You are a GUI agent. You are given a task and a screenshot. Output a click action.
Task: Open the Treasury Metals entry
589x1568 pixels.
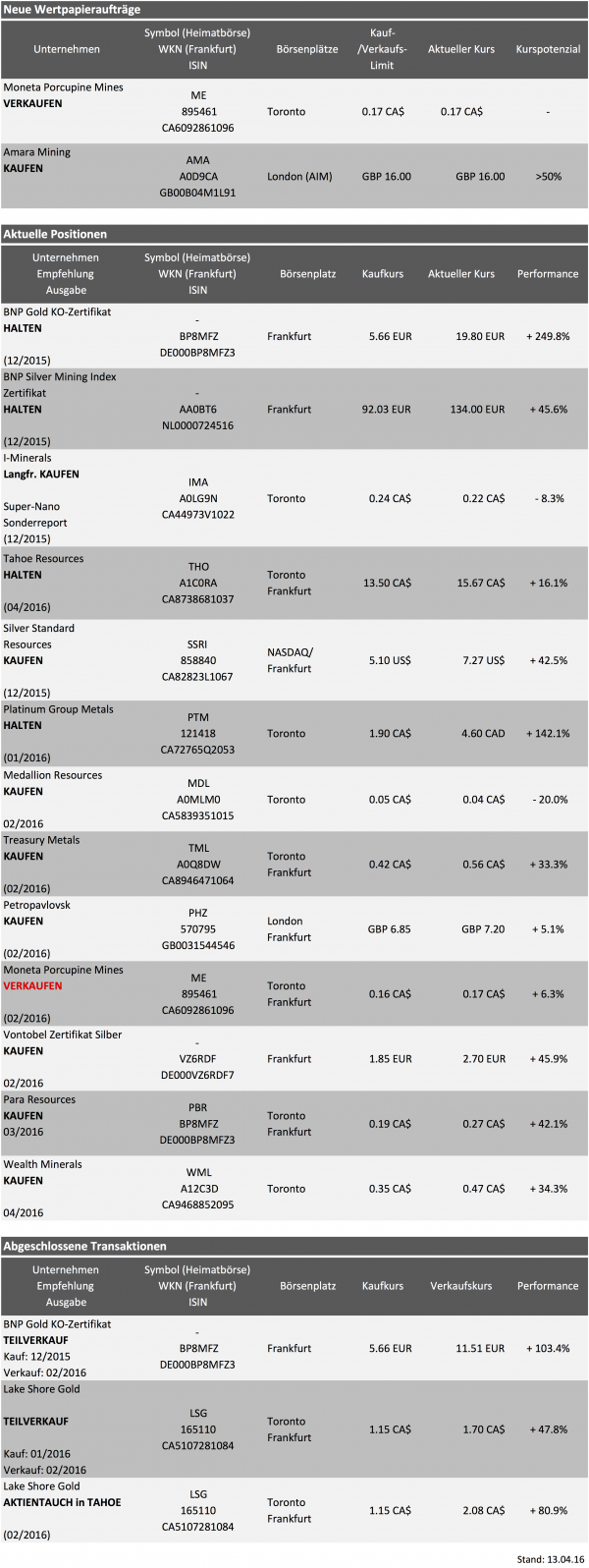(41, 840)
